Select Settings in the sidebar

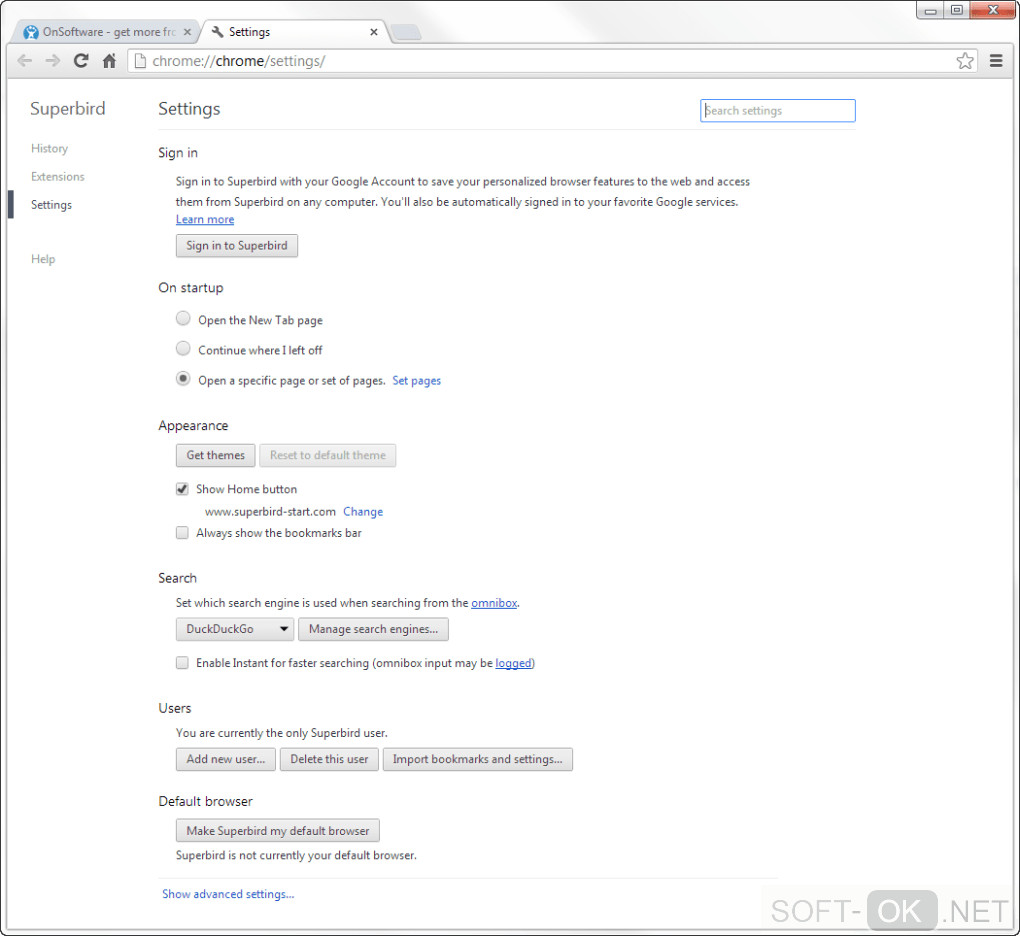click(x=51, y=205)
